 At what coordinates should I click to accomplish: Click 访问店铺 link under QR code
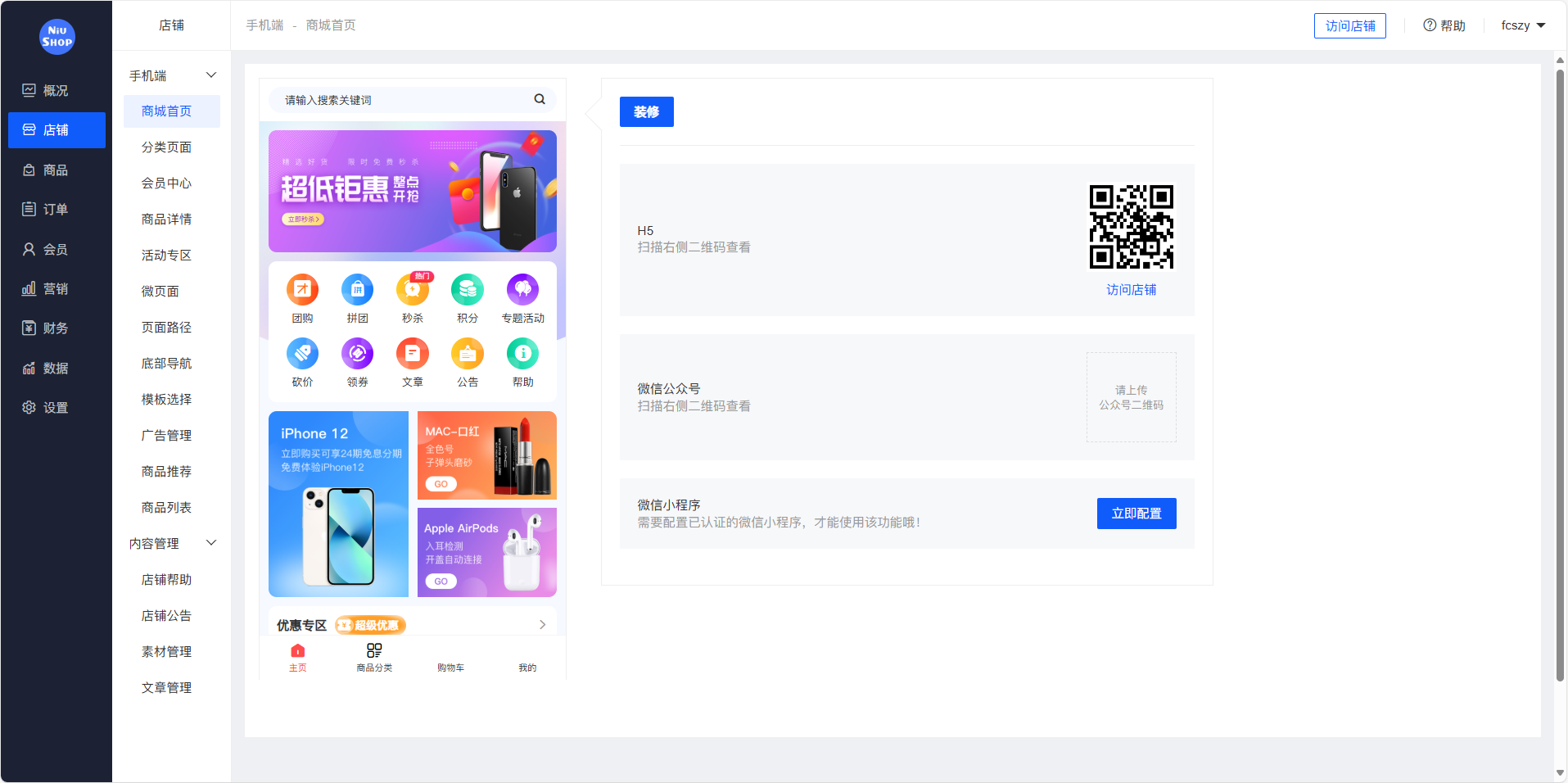pos(1132,290)
